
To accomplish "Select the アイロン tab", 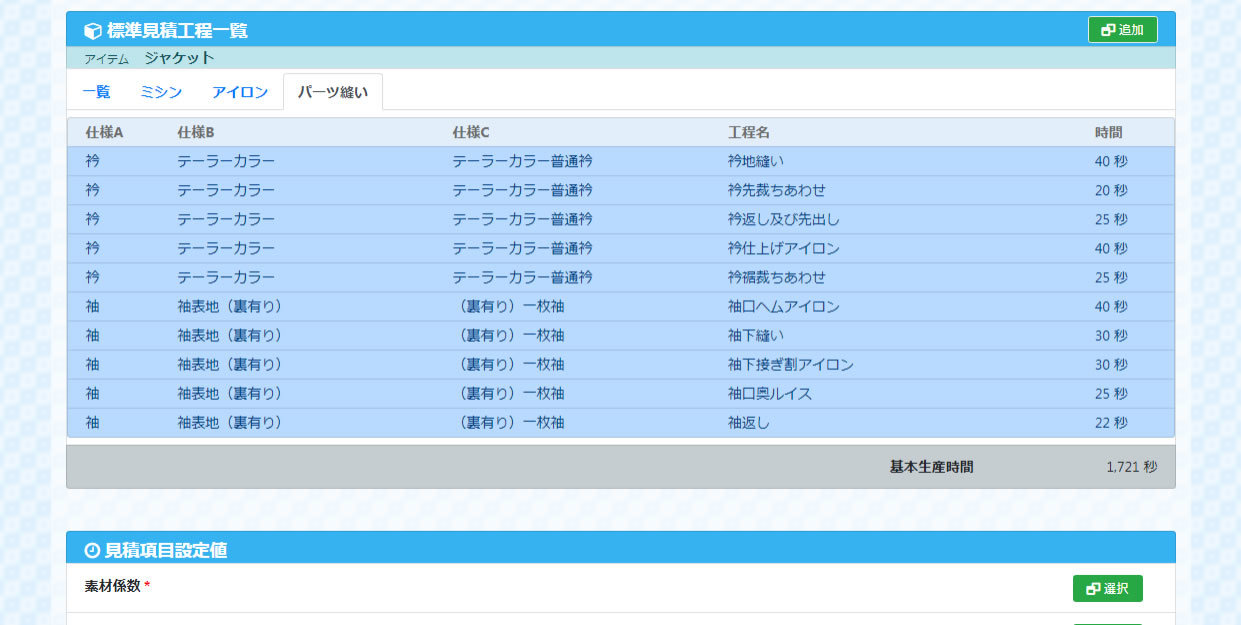I will click(x=240, y=92).
